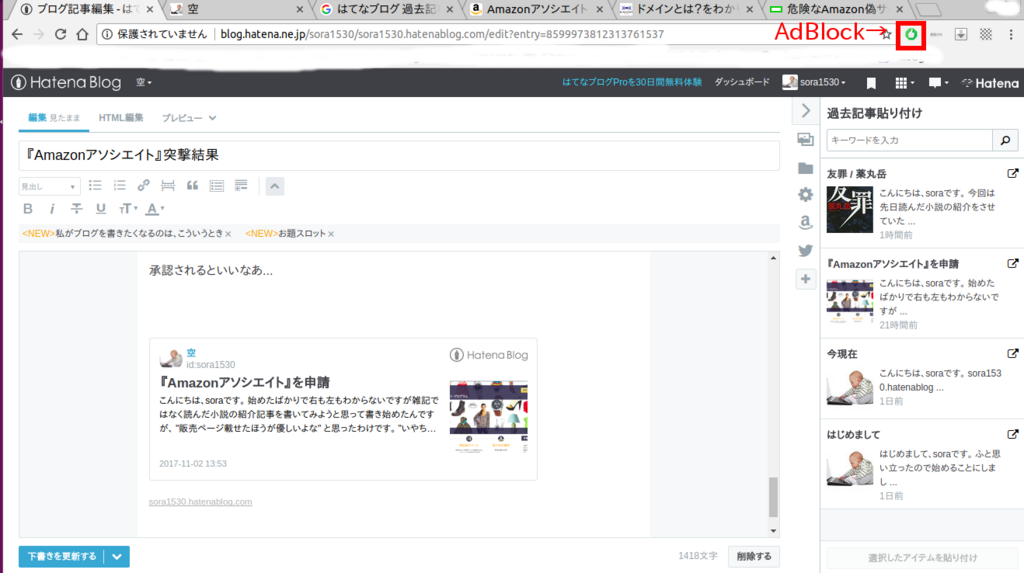Insert table of contents icon
The height and width of the screenshot is (573, 1024).
point(217,186)
